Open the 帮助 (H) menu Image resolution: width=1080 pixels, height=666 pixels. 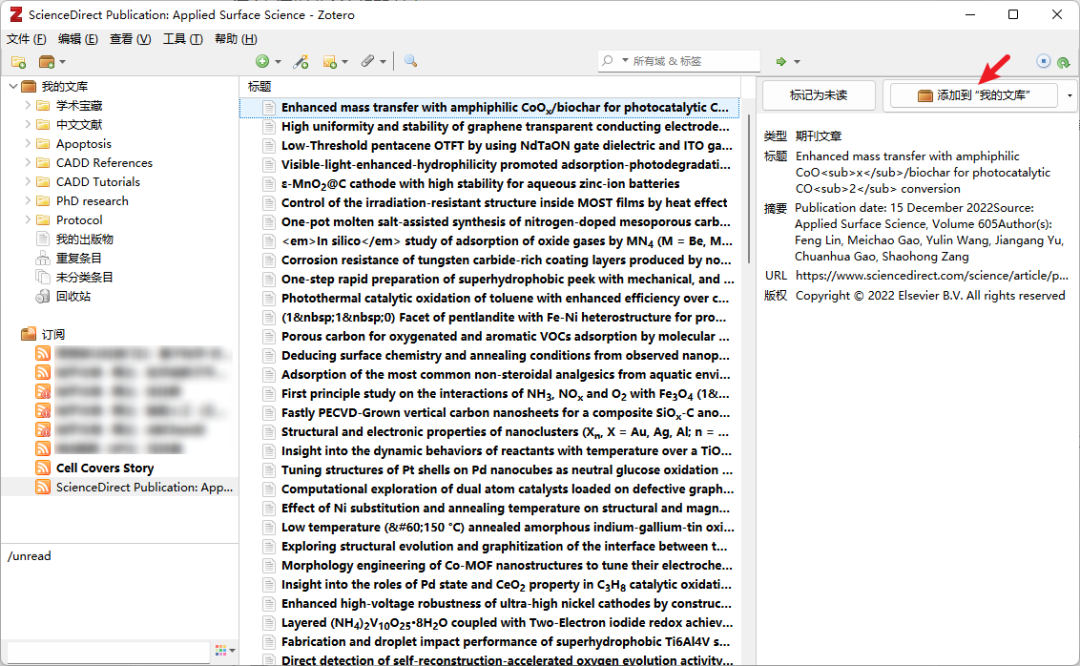click(236, 39)
